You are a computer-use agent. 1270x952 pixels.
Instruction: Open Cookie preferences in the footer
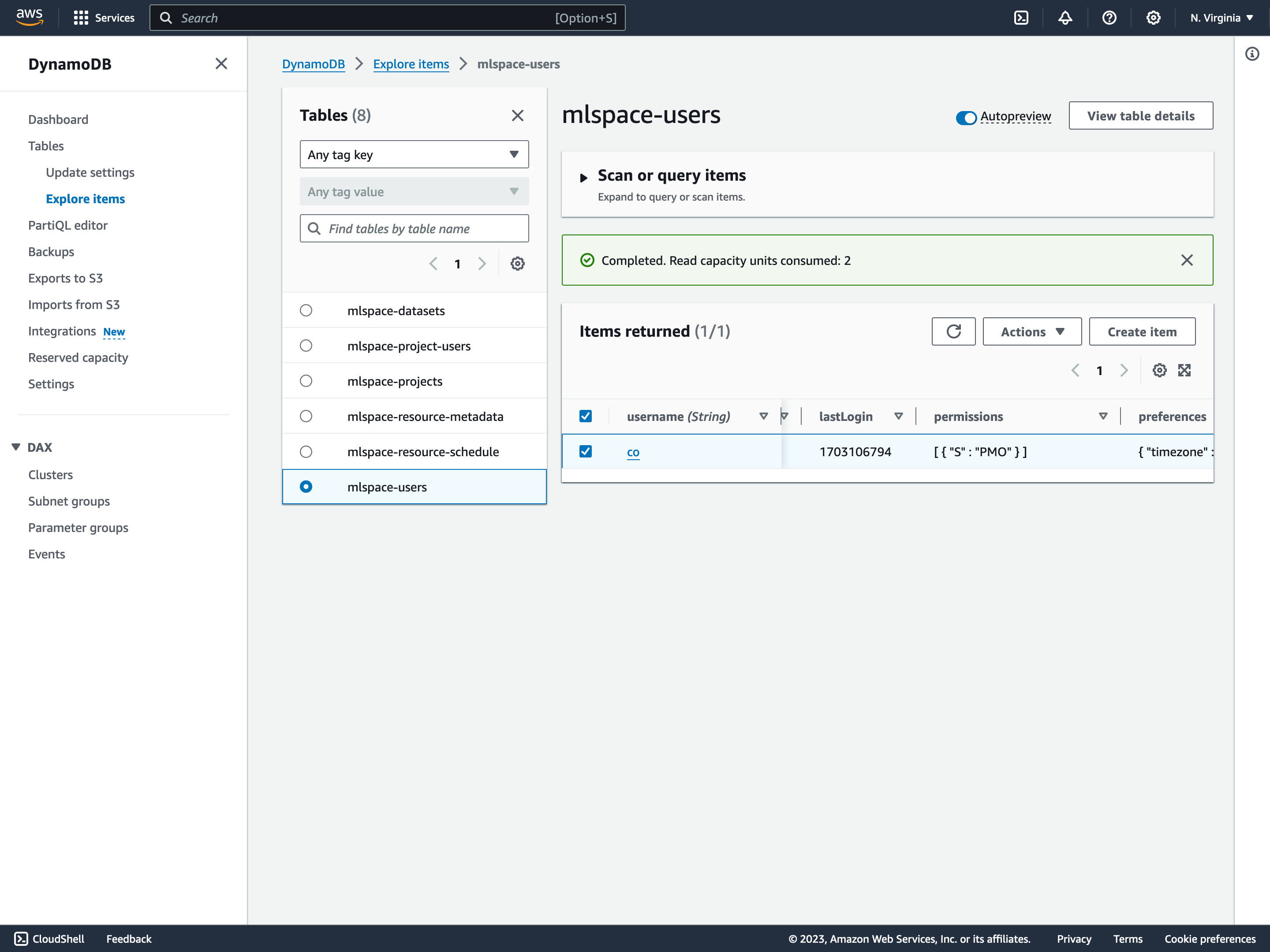point(1210,938)
